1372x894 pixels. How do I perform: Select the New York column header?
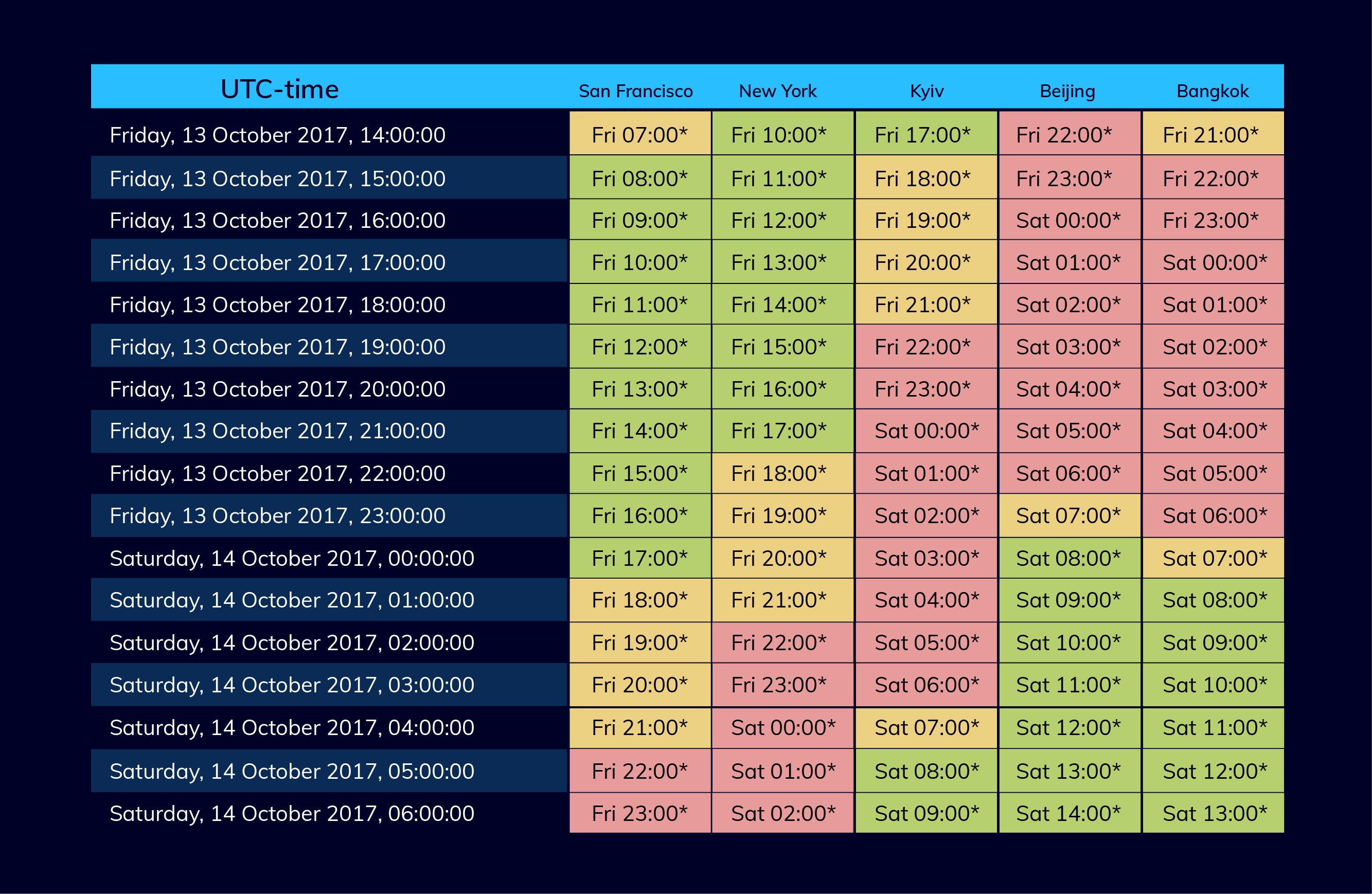[x=778, y=91]
